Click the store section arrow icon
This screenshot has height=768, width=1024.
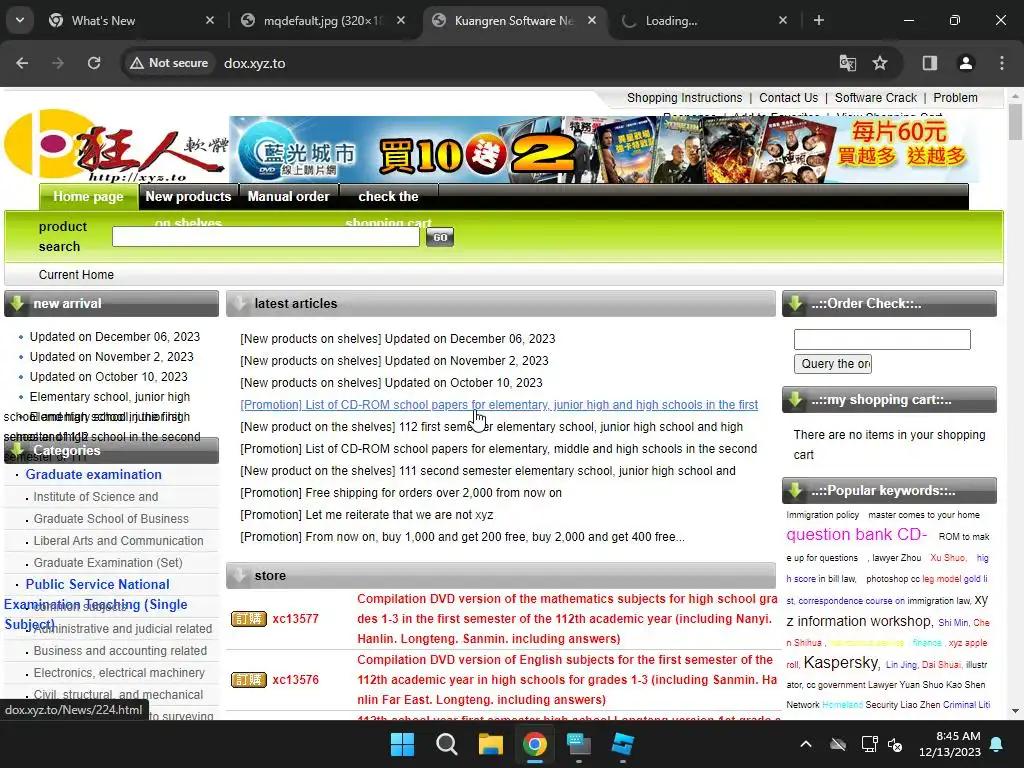pyautogui.click(x=240, y=576)
